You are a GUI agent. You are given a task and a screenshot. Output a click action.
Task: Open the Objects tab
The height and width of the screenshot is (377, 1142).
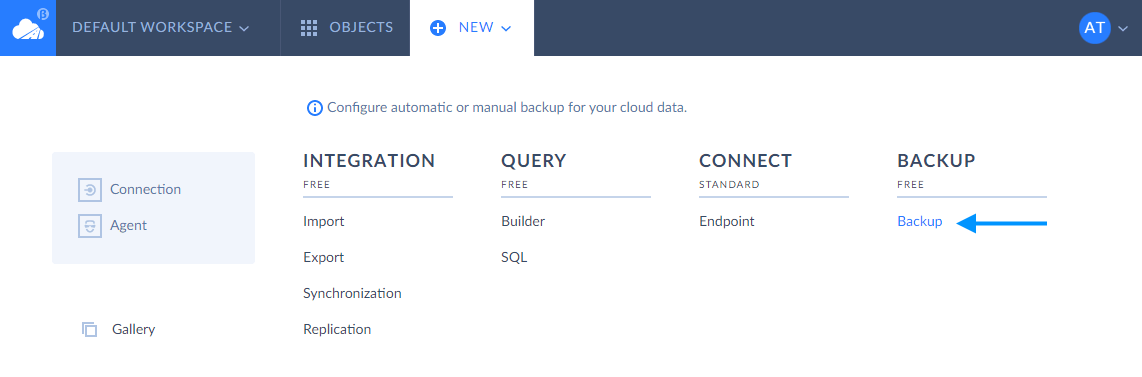coord(346,28)
